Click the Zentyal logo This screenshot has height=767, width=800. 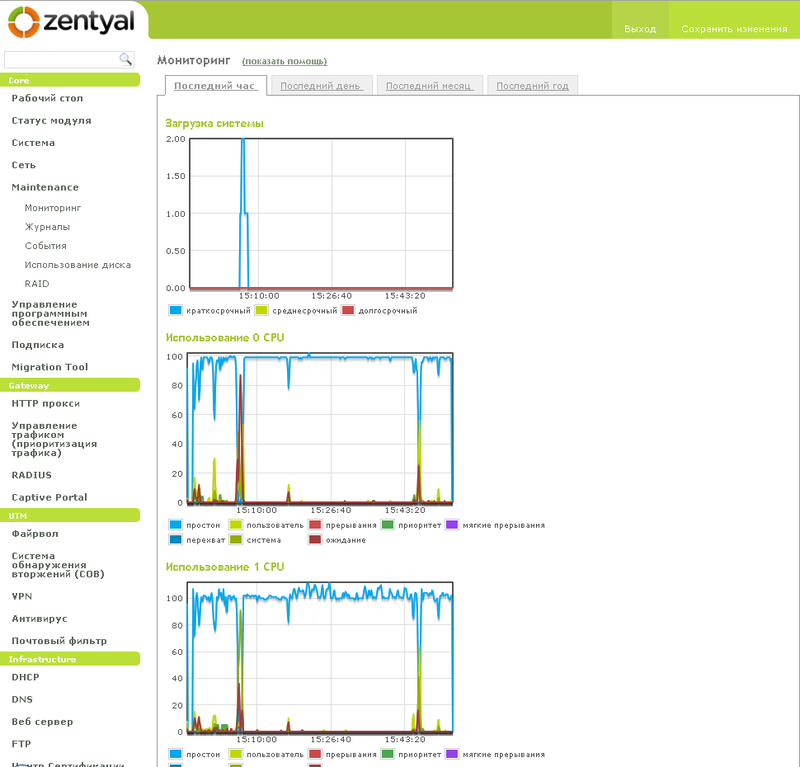click(70, 20)
